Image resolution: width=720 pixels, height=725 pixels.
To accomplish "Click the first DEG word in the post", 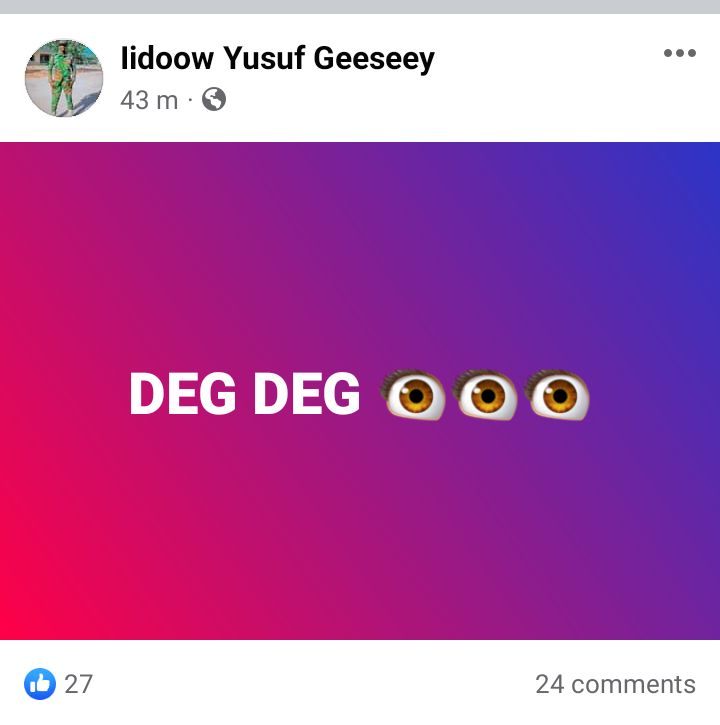I will [183, 394].
